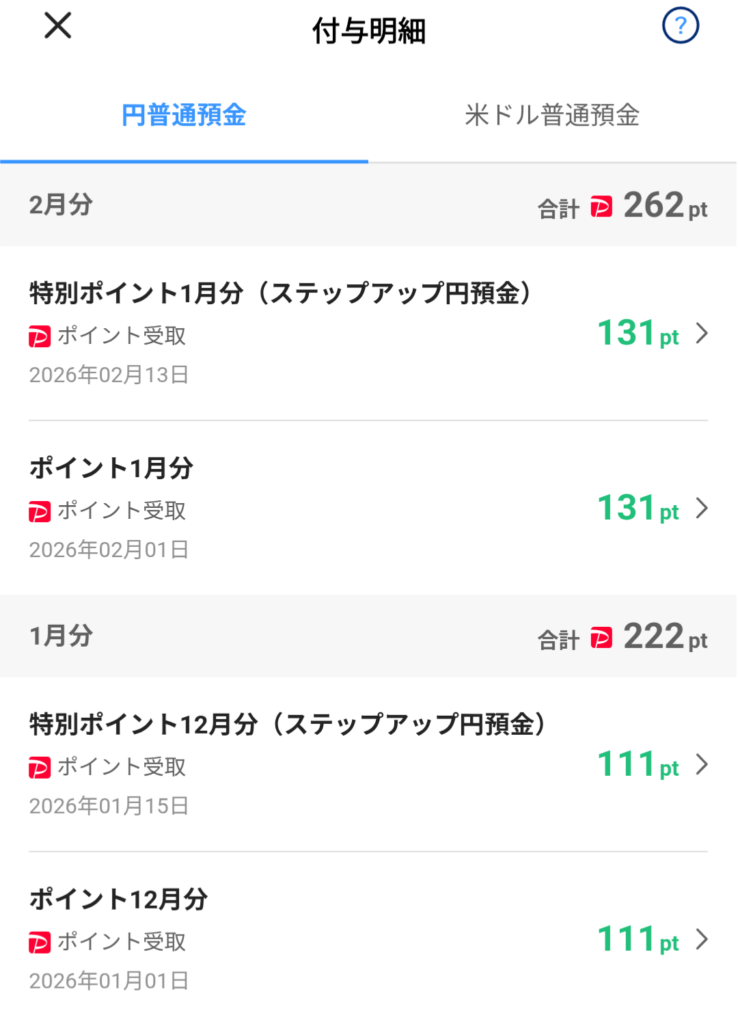Click the 2月分 section header
The image size is (738, 1024).
(61, 205)
